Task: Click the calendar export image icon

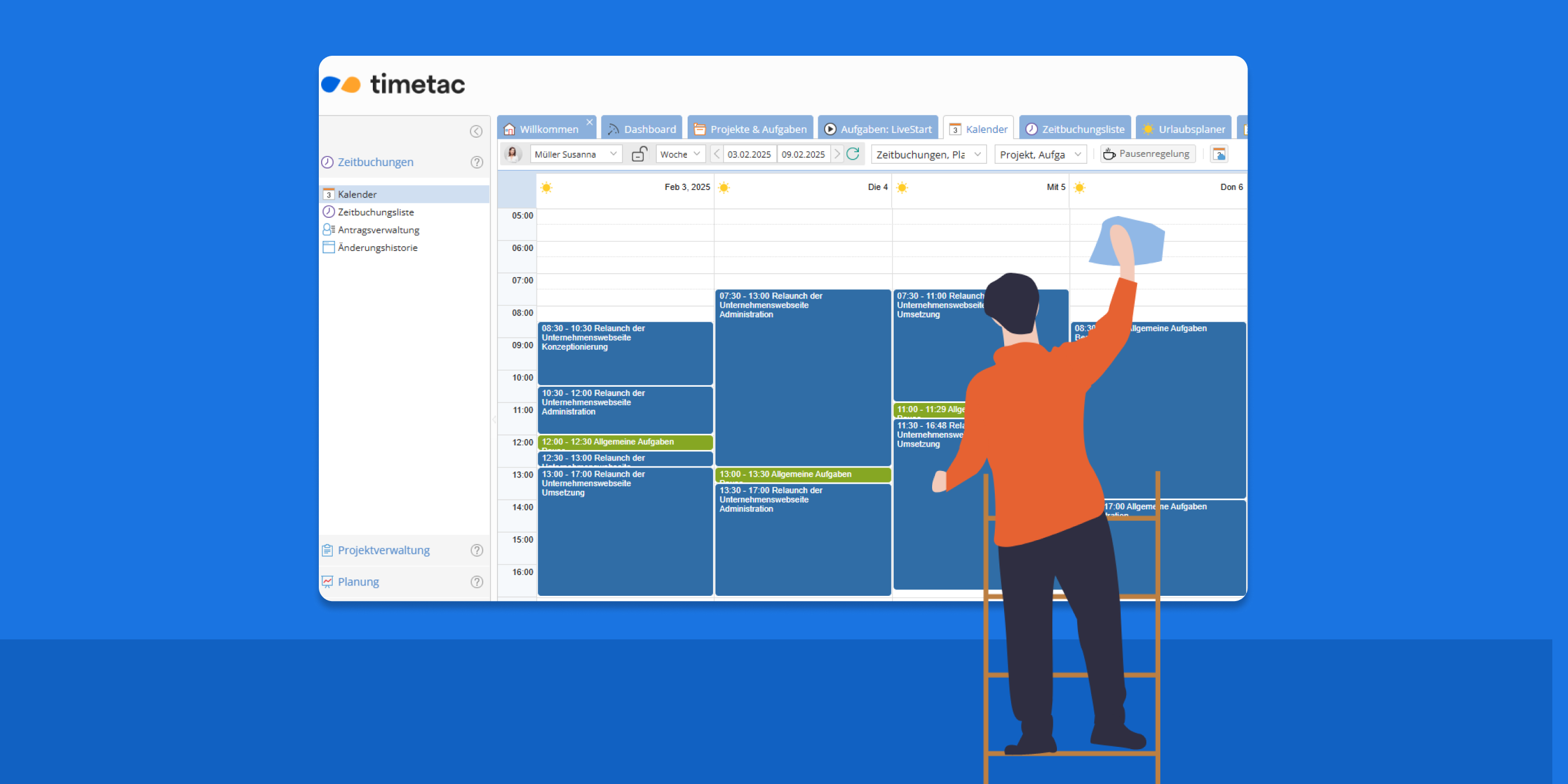Action: coord(1218,154)
